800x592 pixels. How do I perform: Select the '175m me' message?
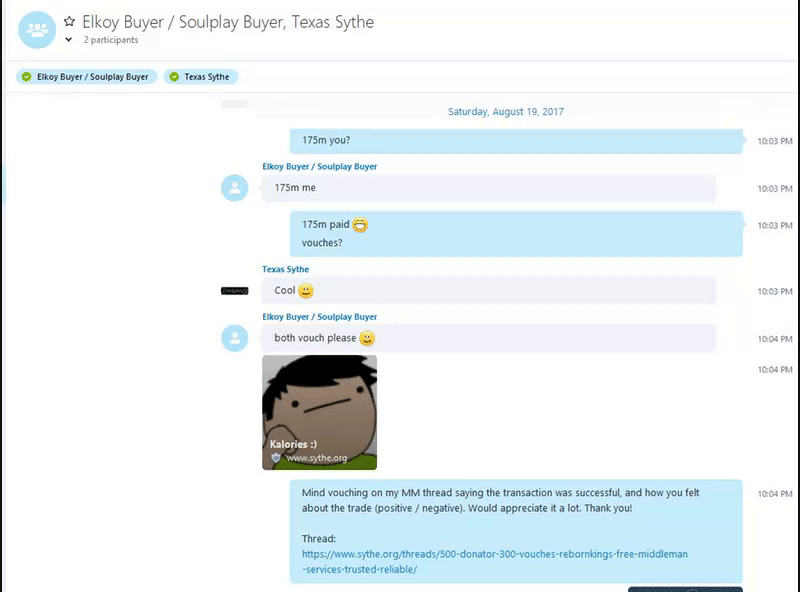pyautogui.click(x=489, y=188)
